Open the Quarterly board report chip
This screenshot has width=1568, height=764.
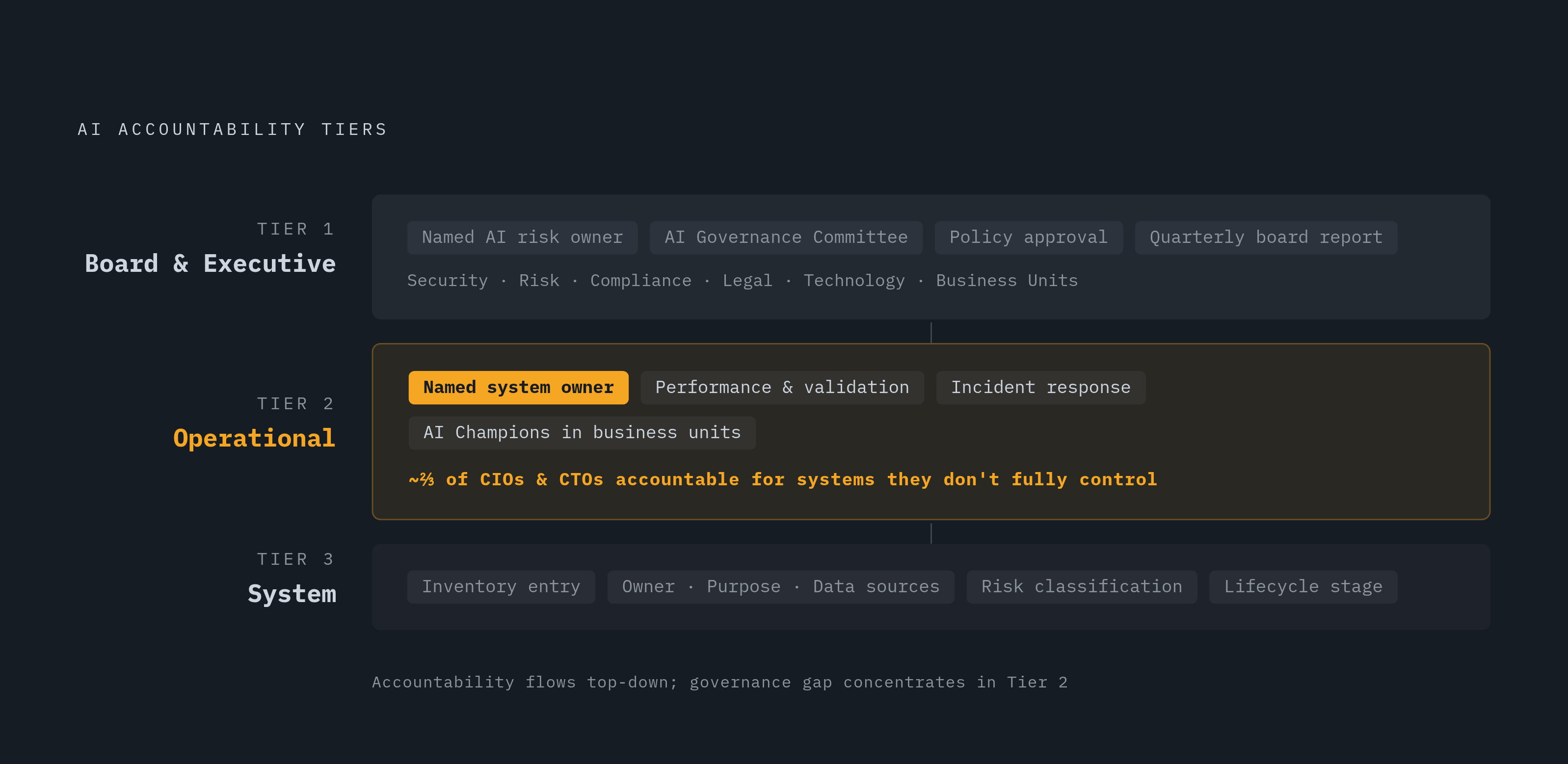(1266, 237)
